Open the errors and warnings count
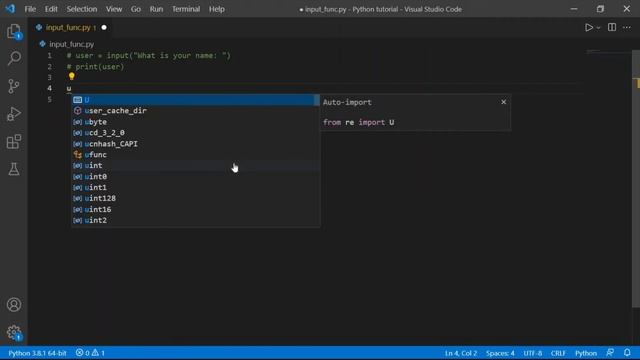This screenshot has height=360, width=640. tap(90, 353)
